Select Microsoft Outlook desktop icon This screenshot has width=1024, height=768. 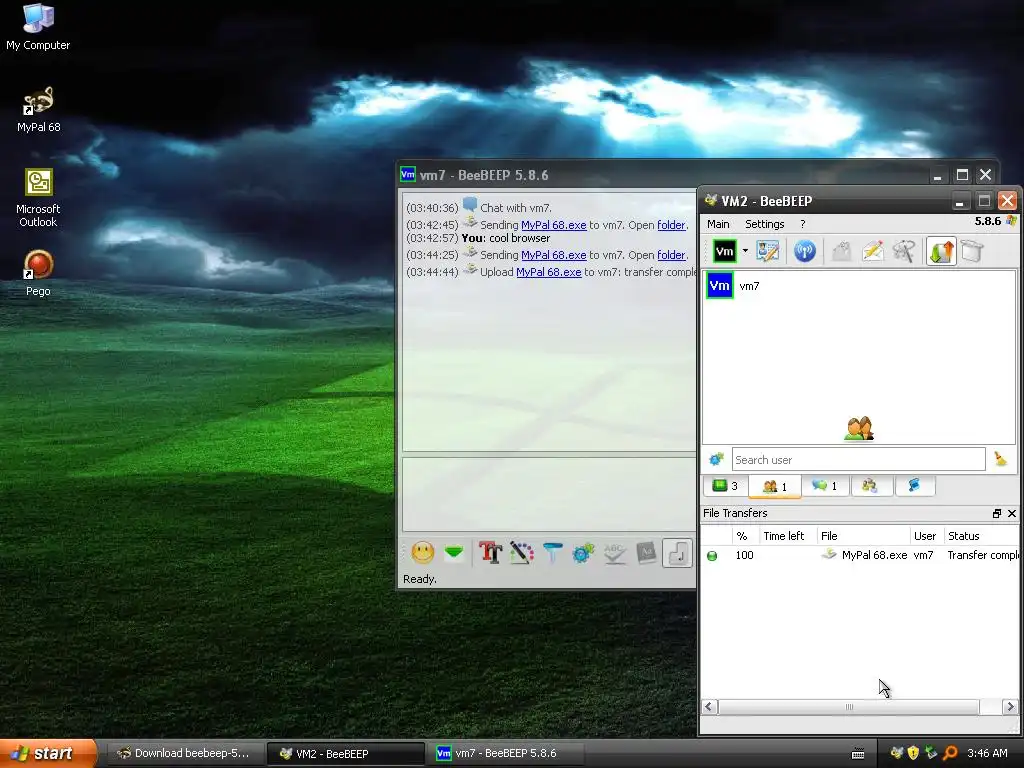(38, 198)
